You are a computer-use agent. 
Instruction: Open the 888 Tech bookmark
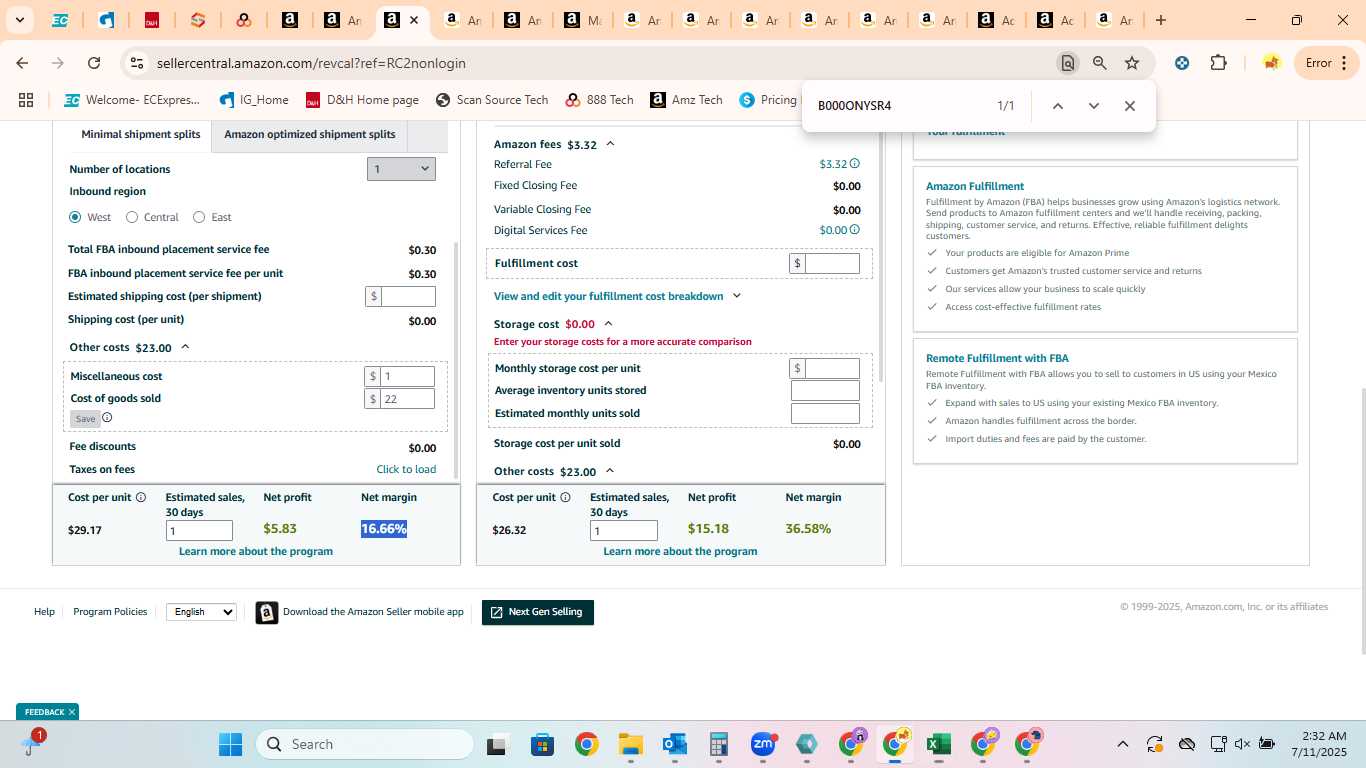tap(599, 100)
